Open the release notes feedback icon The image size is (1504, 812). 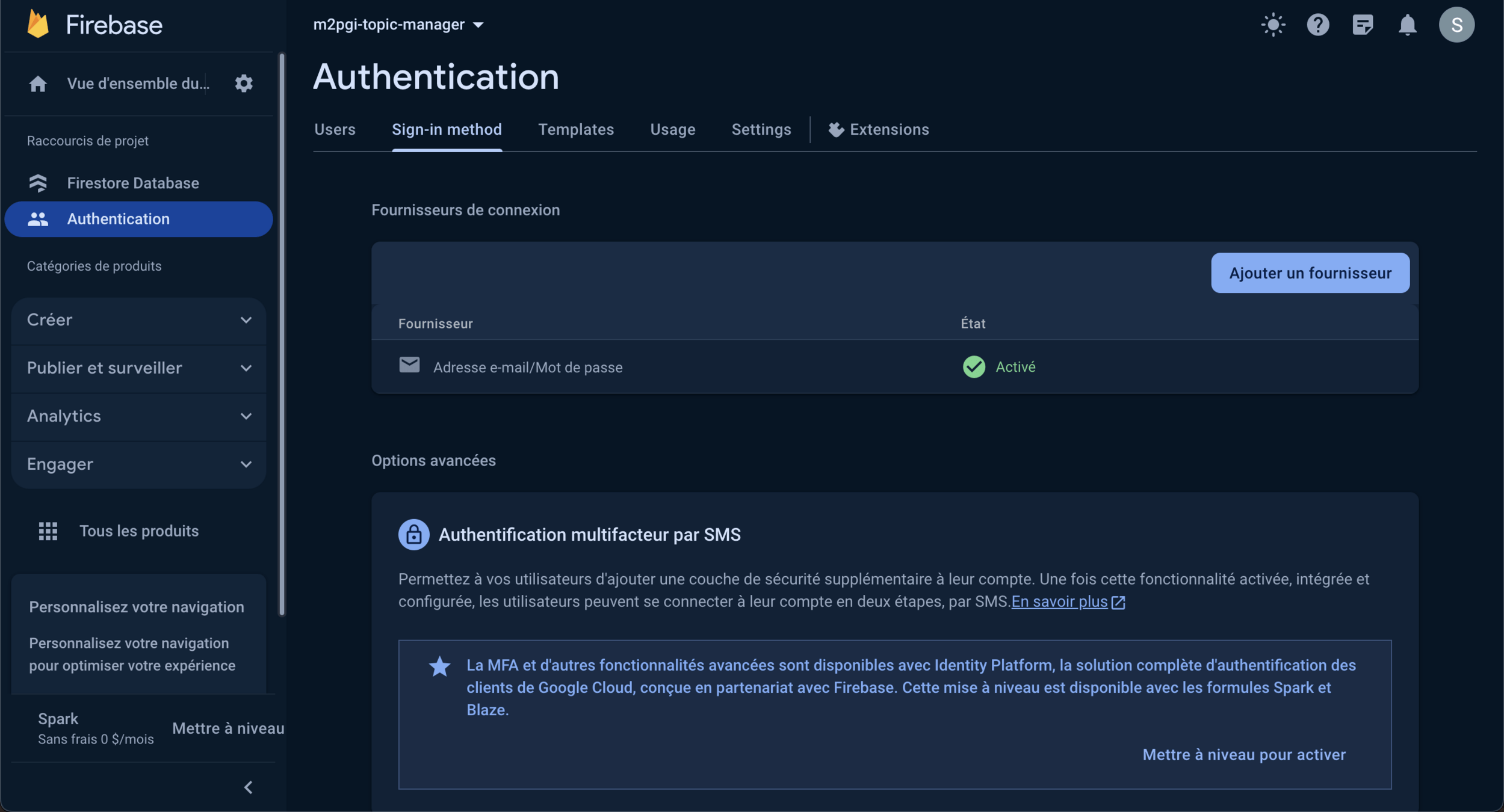(1363, 25)
